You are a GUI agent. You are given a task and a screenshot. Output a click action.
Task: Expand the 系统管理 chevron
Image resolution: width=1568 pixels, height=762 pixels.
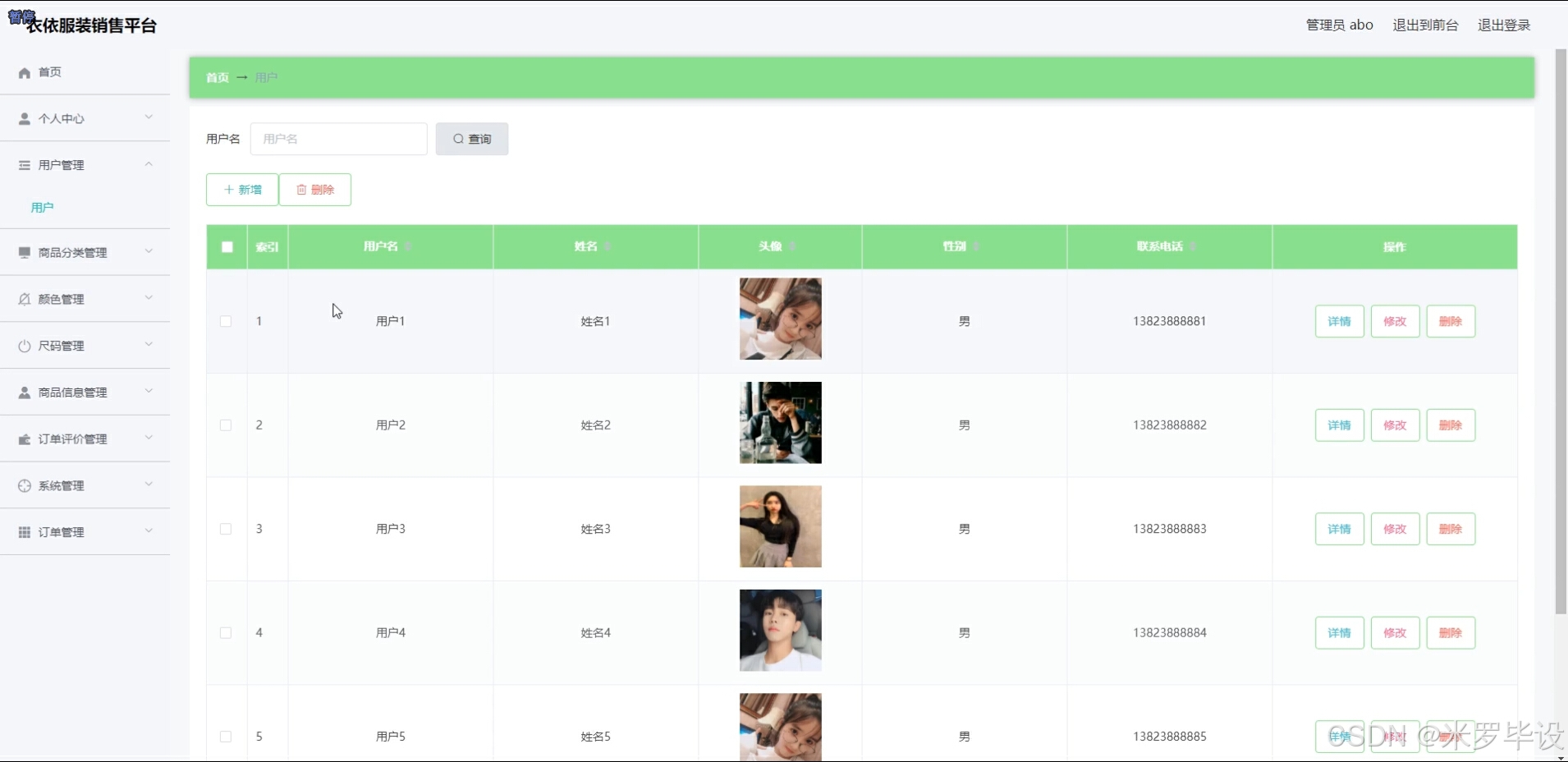tap(149, 484)
